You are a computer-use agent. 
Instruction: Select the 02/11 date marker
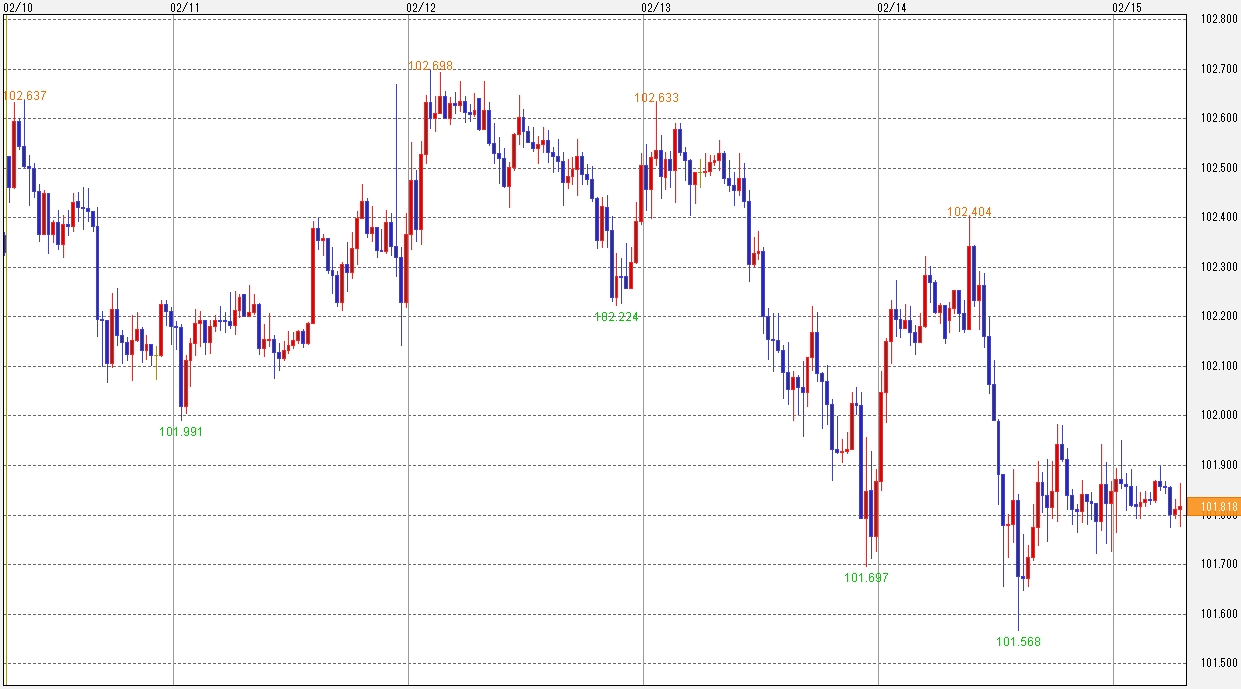[185, 7]
